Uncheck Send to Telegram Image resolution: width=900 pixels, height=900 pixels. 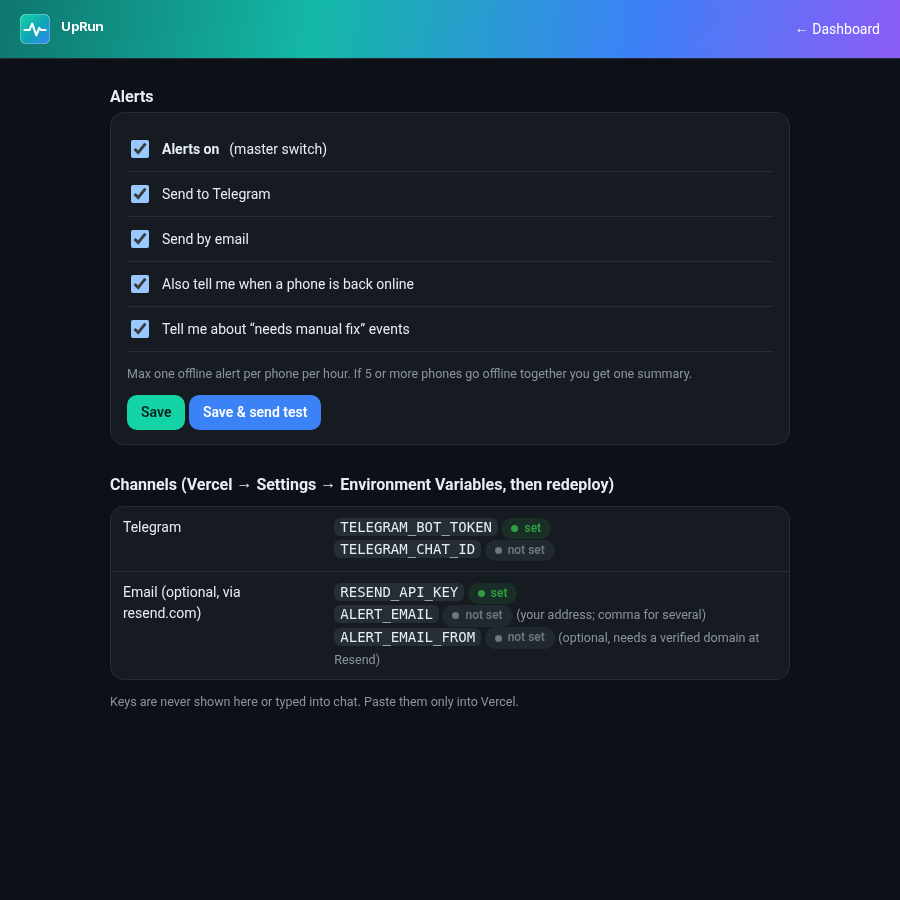(140, 194)
